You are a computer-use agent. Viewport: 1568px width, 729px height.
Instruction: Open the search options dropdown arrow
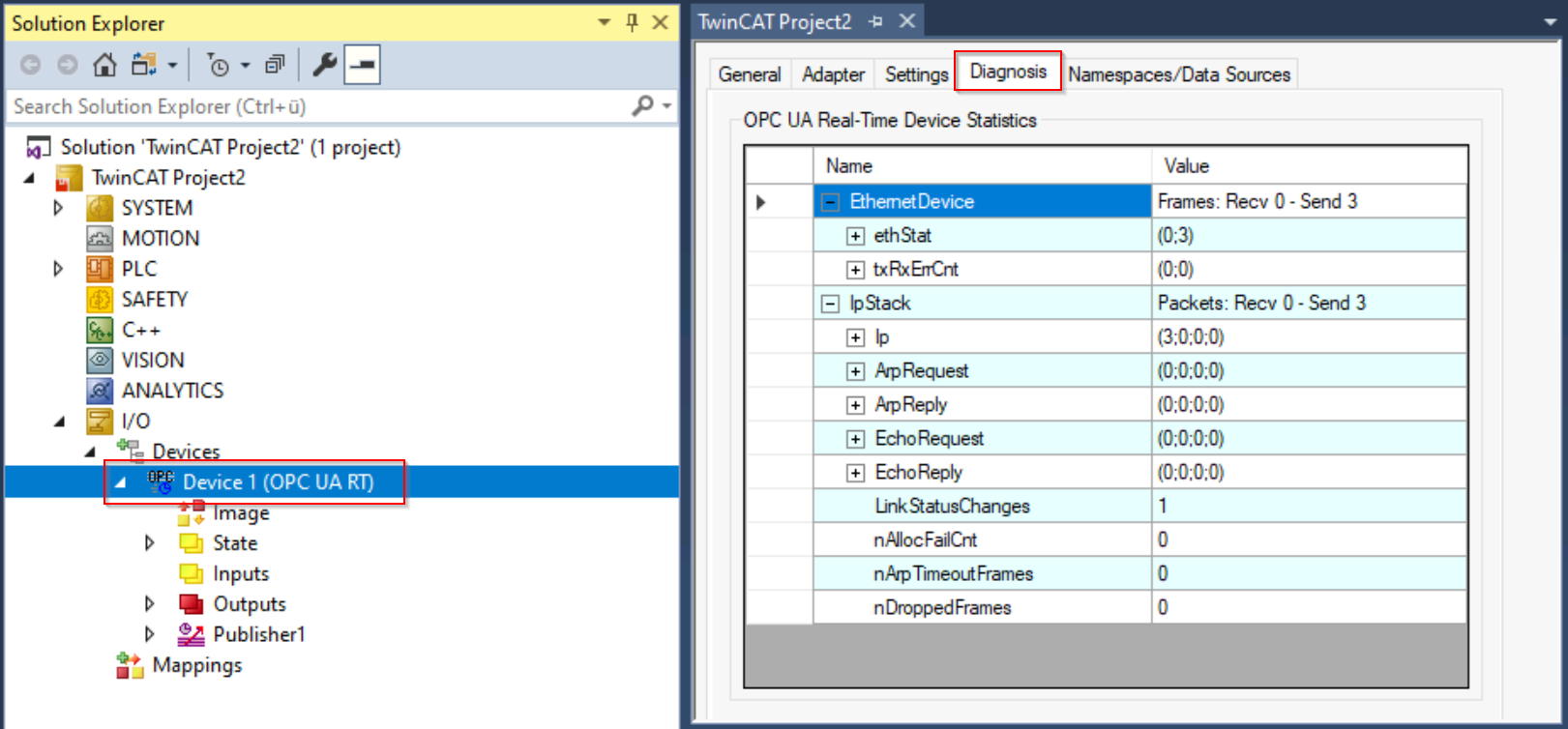tap(666, 105)
